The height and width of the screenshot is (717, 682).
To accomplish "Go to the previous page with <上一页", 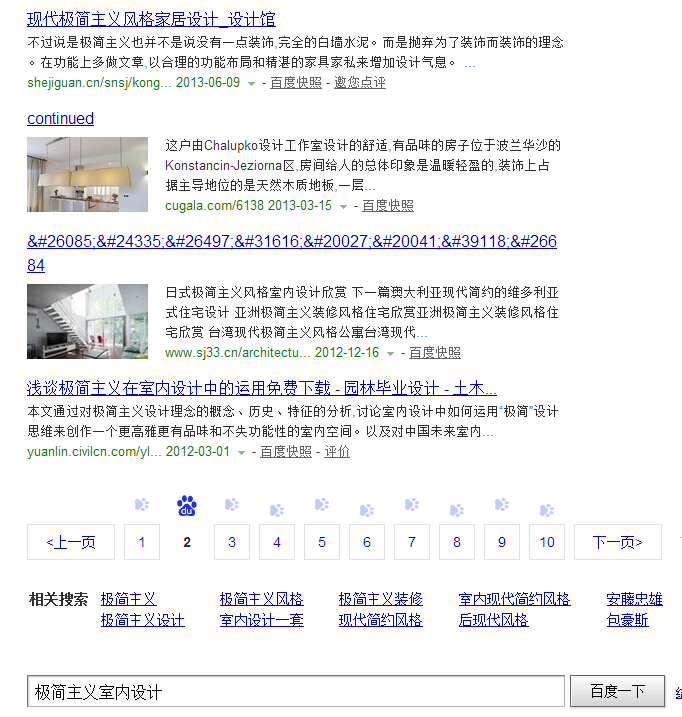I will click(71, 542).
